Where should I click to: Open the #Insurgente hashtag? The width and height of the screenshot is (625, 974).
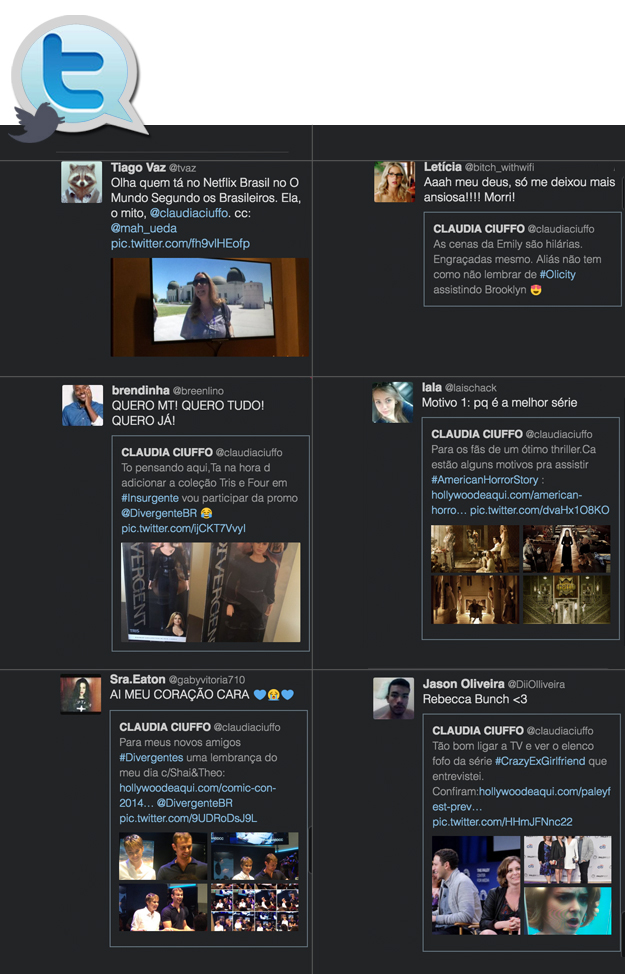(x=150, y=498)
